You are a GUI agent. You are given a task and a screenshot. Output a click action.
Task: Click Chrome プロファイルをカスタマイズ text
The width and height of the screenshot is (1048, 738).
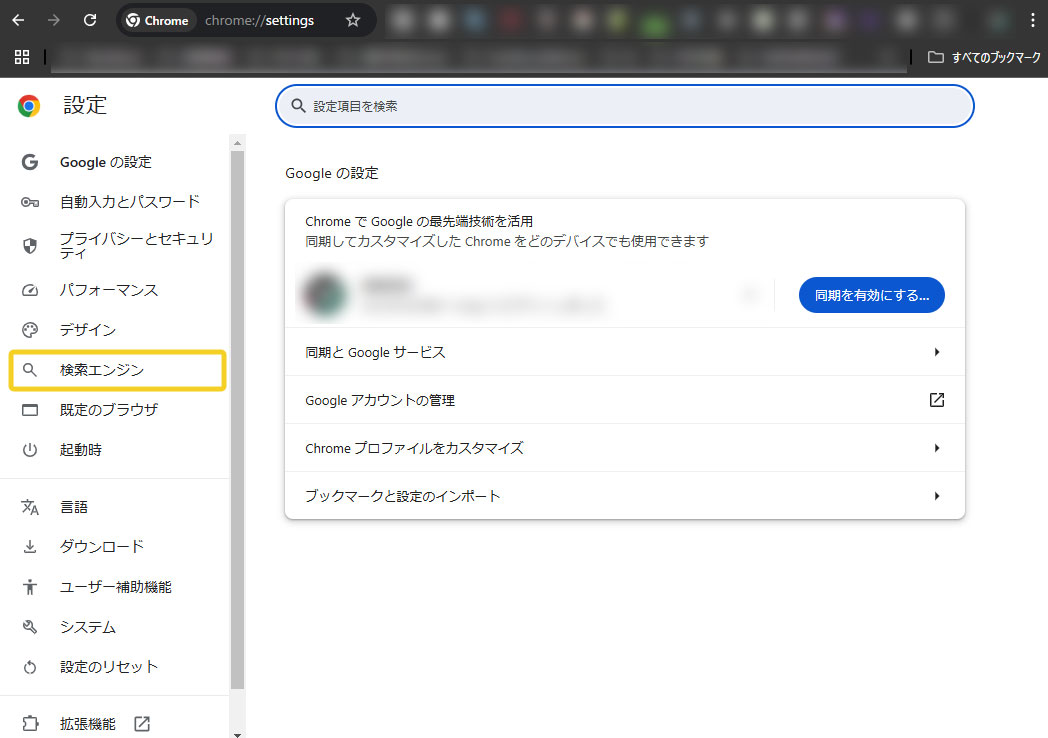(414, 449)
